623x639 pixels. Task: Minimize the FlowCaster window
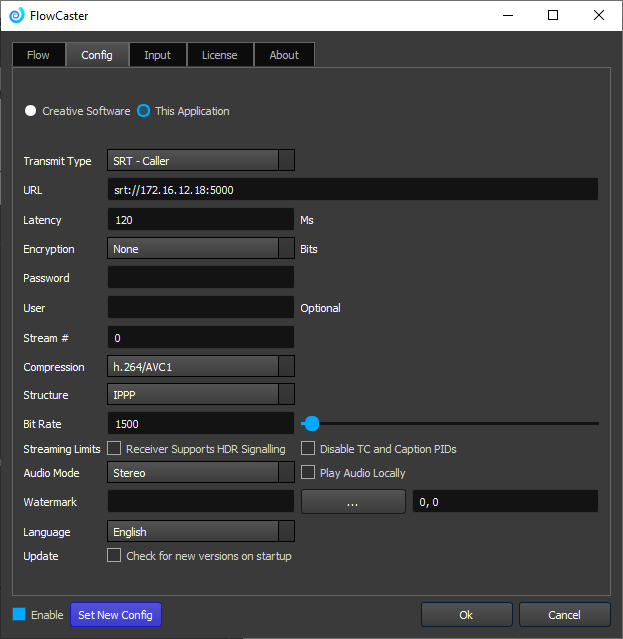(x=508, y=15)
